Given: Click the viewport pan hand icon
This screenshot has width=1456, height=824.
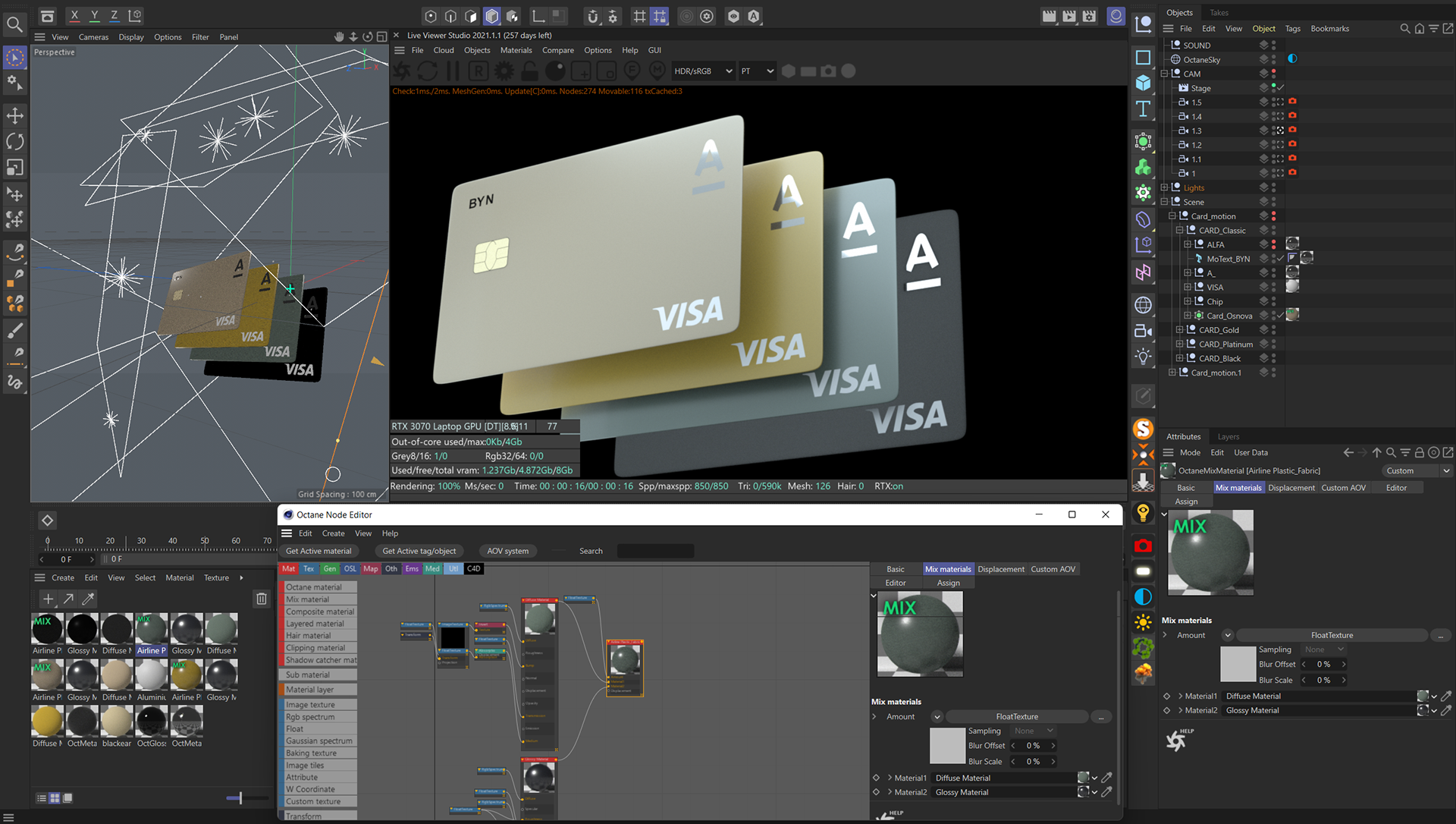Looking at the screenshot, I should tap(339, 36).
